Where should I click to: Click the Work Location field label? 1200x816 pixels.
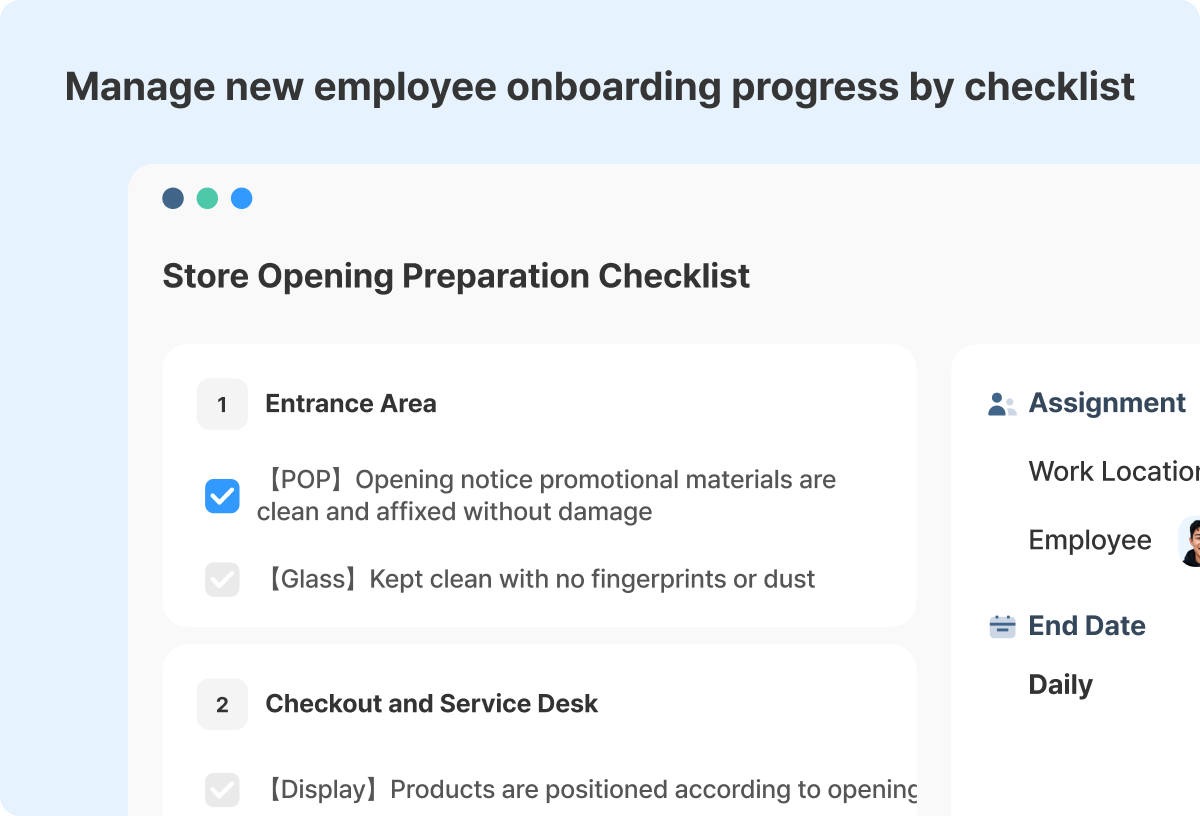1114,471
